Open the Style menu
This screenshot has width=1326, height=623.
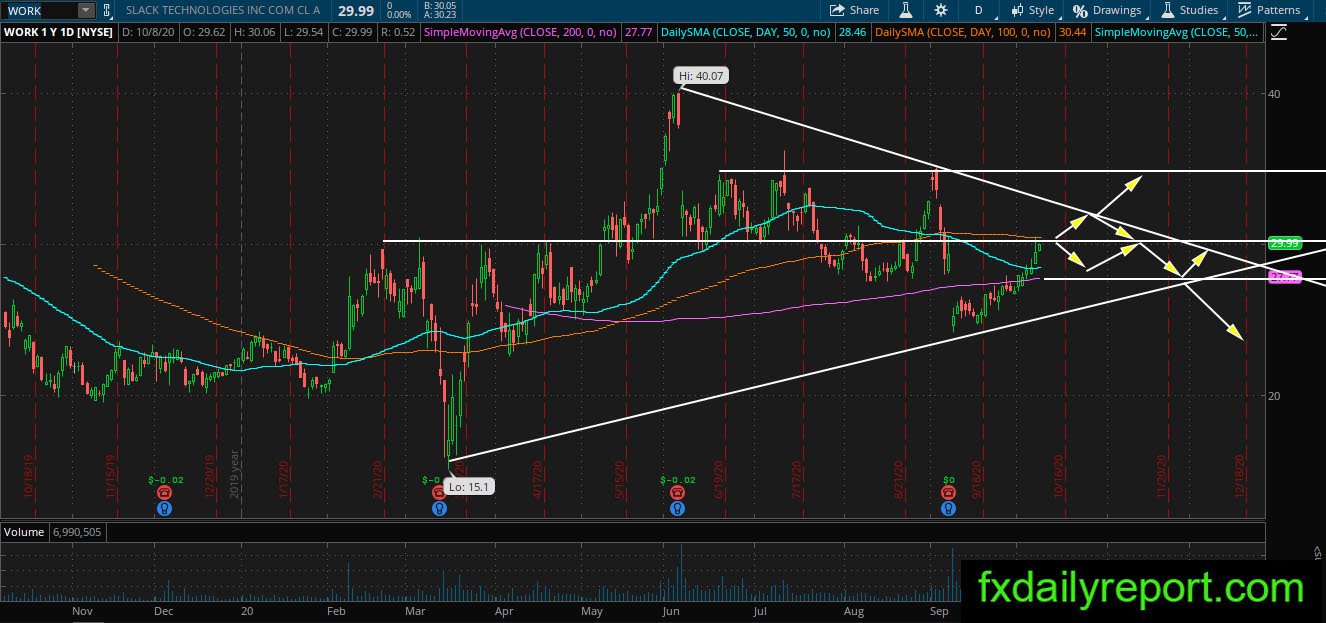[x=1032, y=10]
